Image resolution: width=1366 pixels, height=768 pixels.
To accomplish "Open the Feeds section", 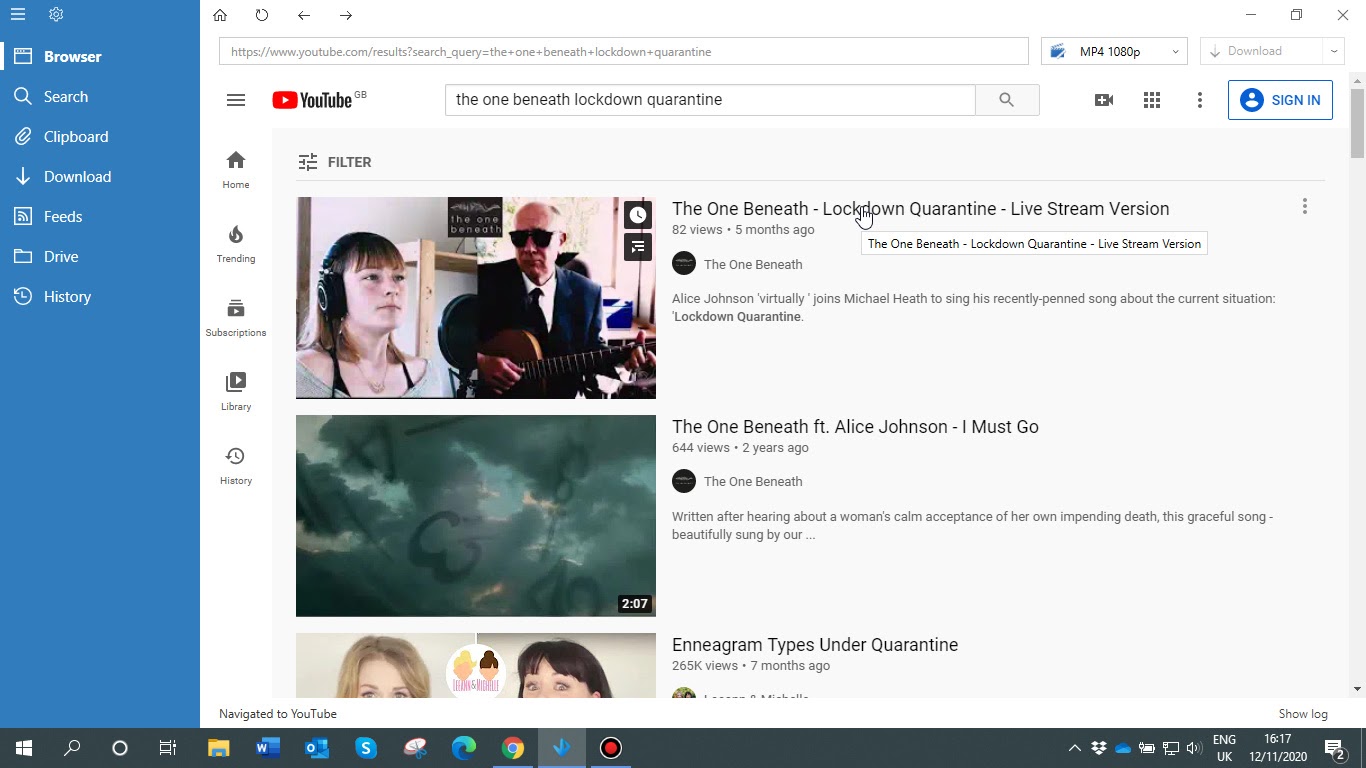I will click(100, 217).
